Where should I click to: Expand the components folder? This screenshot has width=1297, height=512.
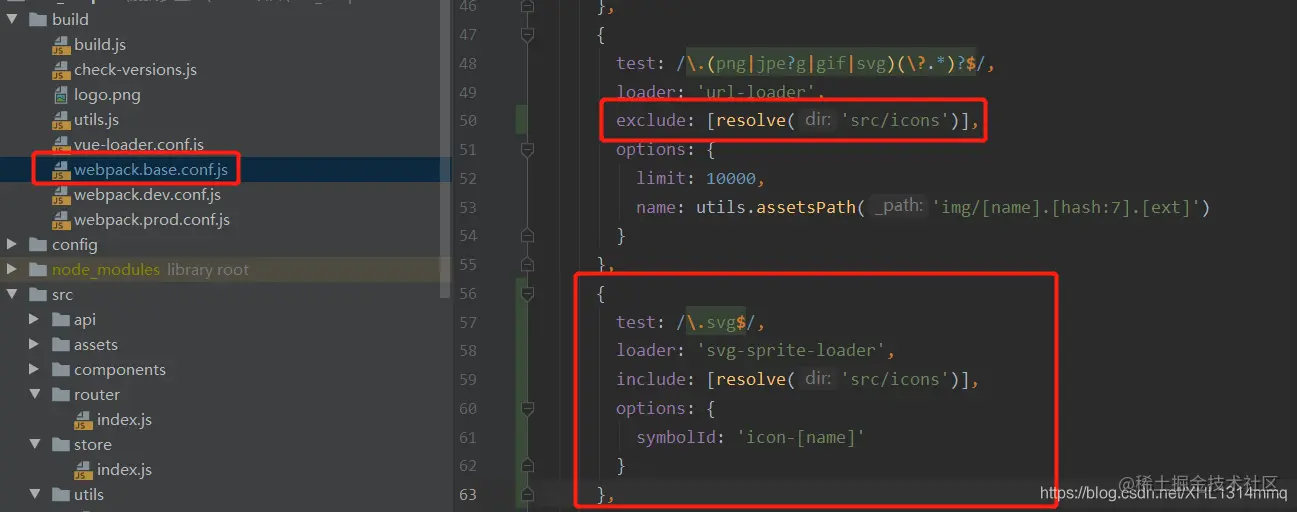point(34,370)
